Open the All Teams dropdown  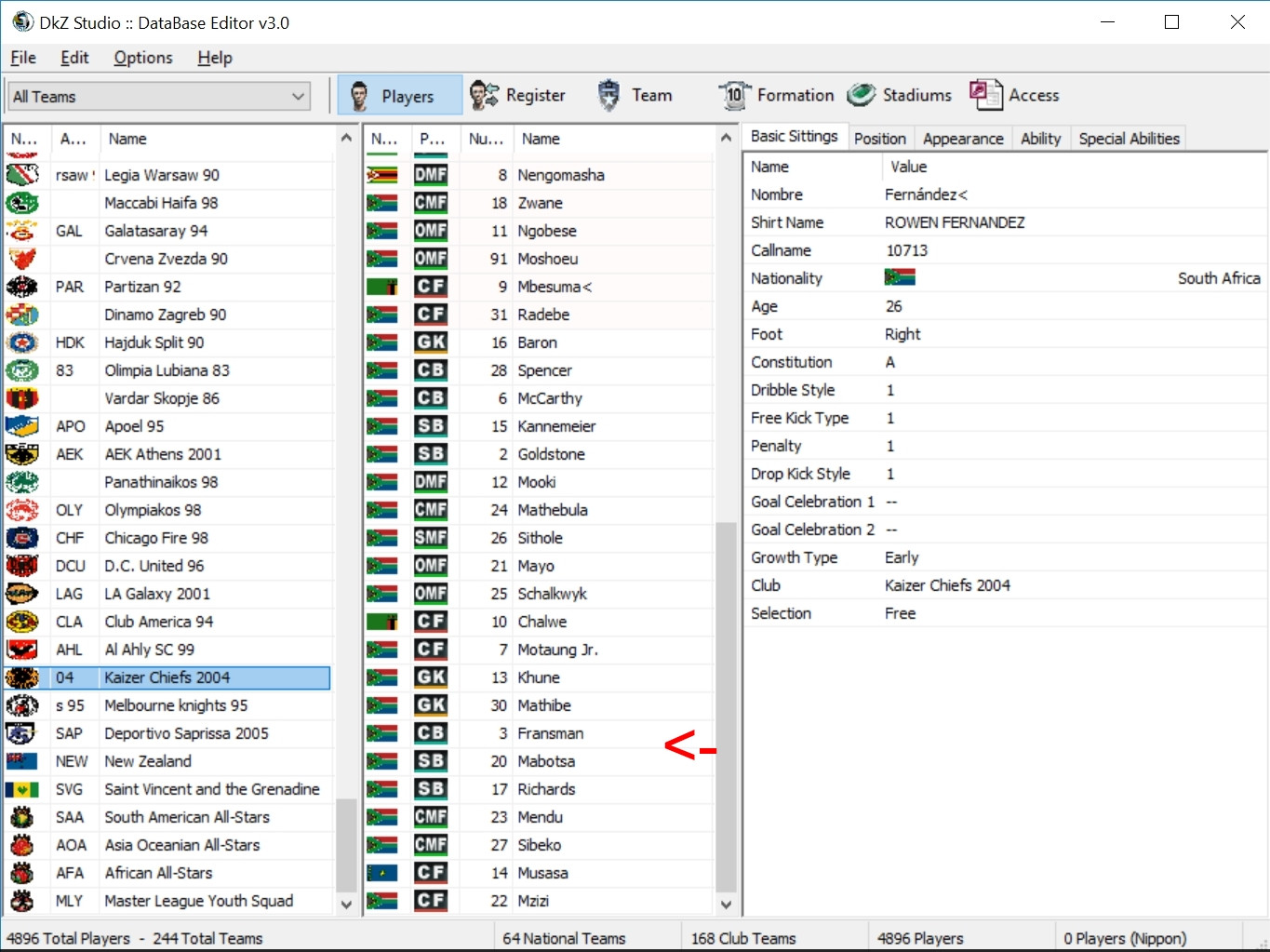click(x=159, y=96)
